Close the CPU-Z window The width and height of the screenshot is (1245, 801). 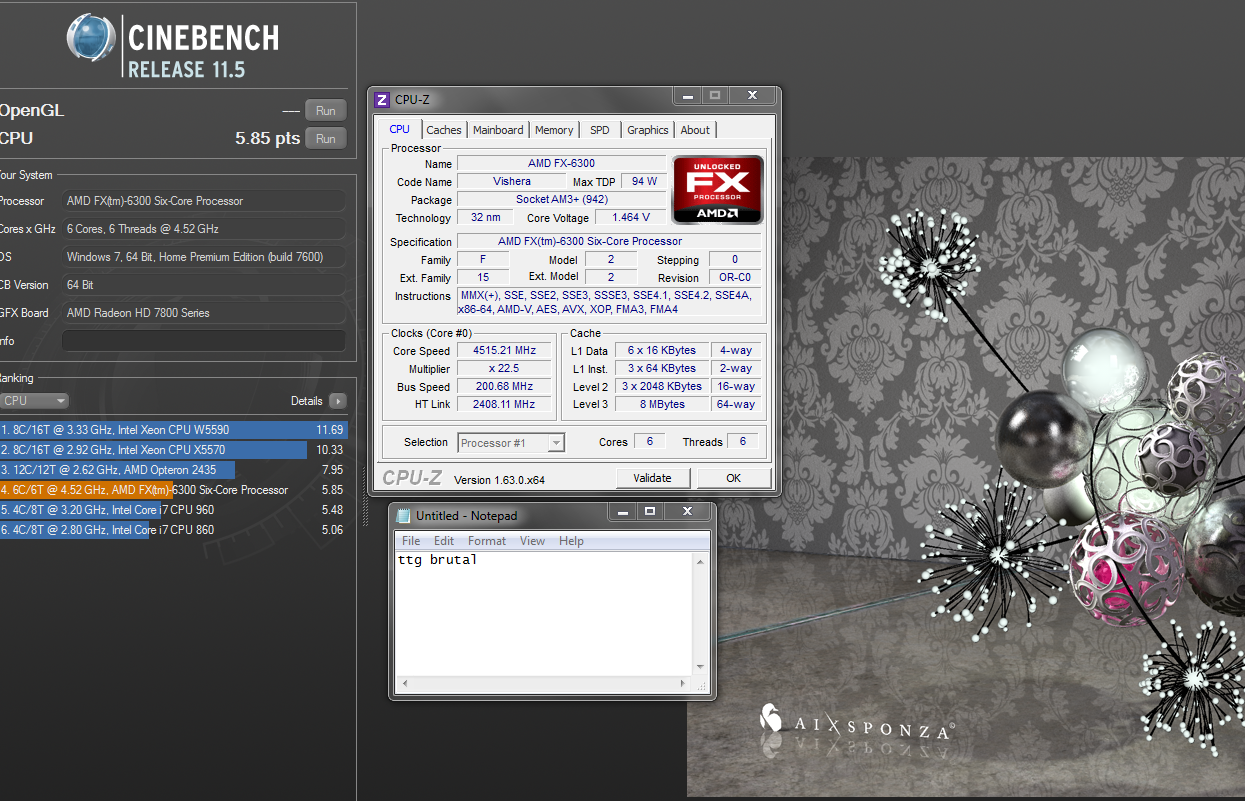tap(752, 96)
